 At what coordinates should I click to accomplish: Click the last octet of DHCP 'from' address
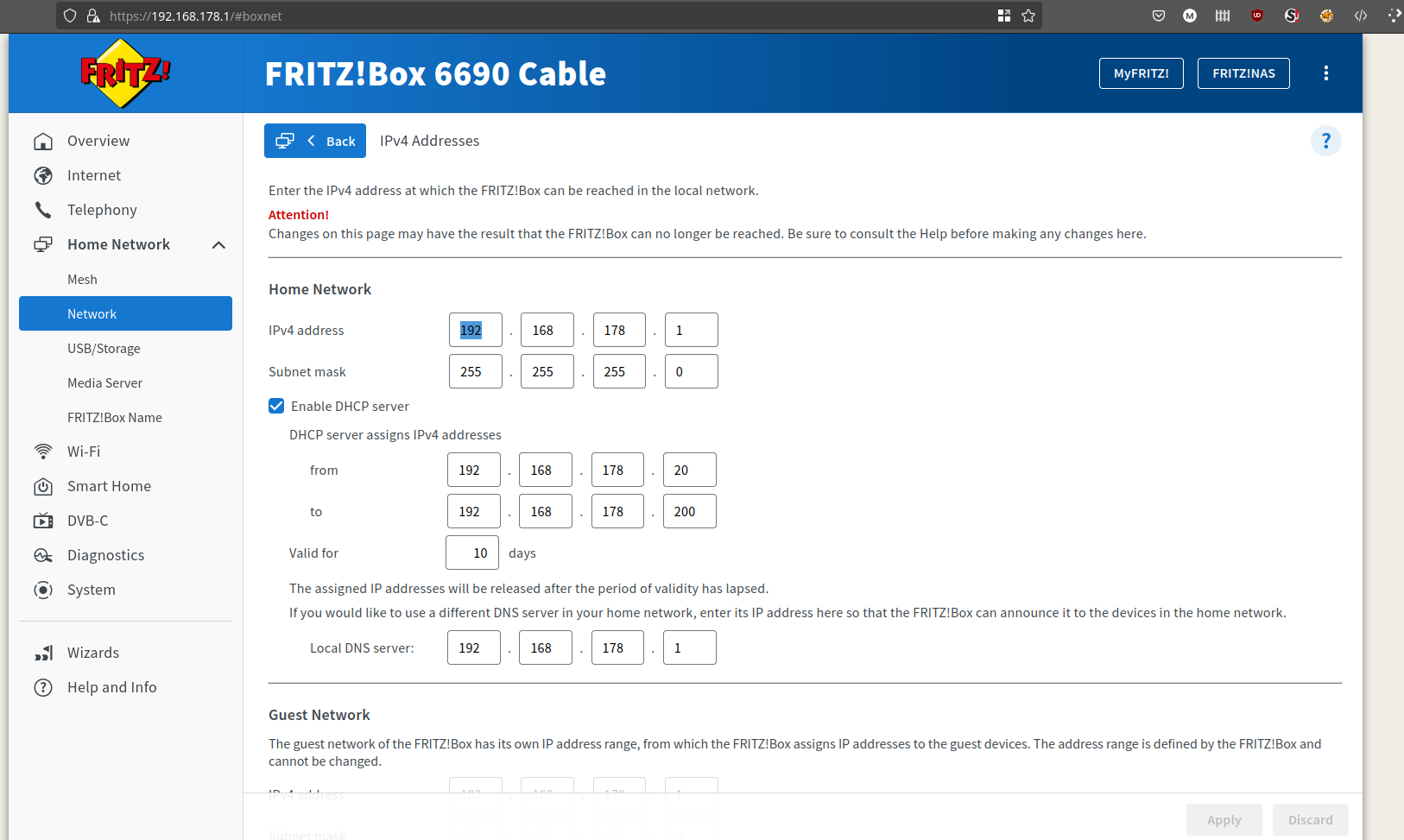tap(689, 470)
